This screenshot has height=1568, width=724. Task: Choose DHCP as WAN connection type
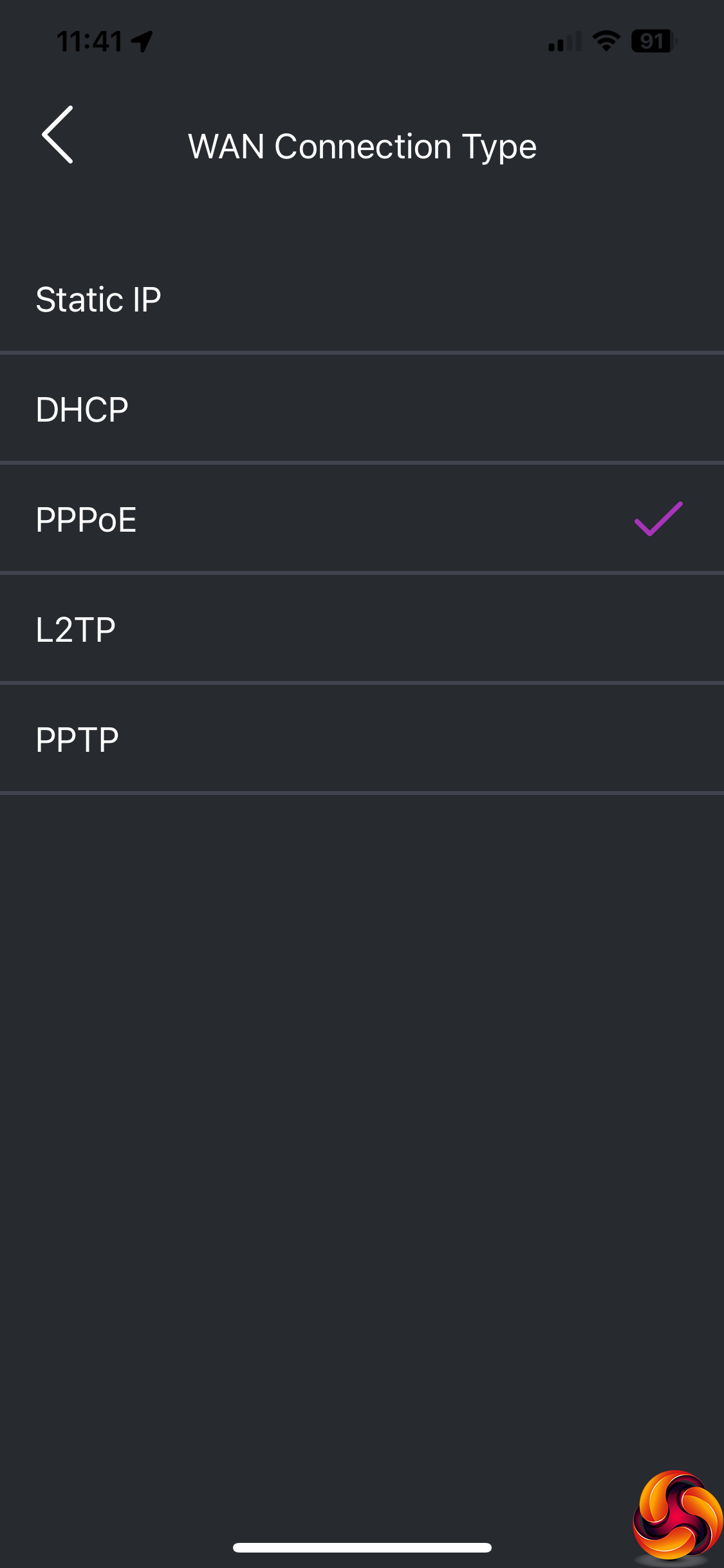pyautogui.click(x=362, y=409)
